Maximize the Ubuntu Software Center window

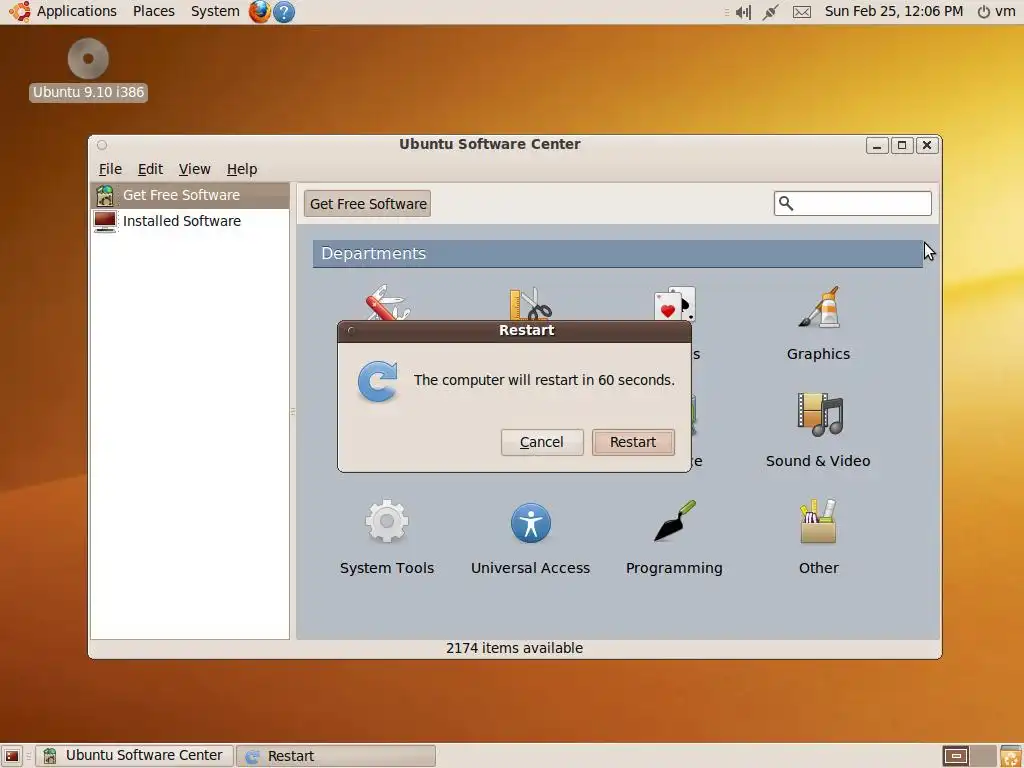coord(902,145)
